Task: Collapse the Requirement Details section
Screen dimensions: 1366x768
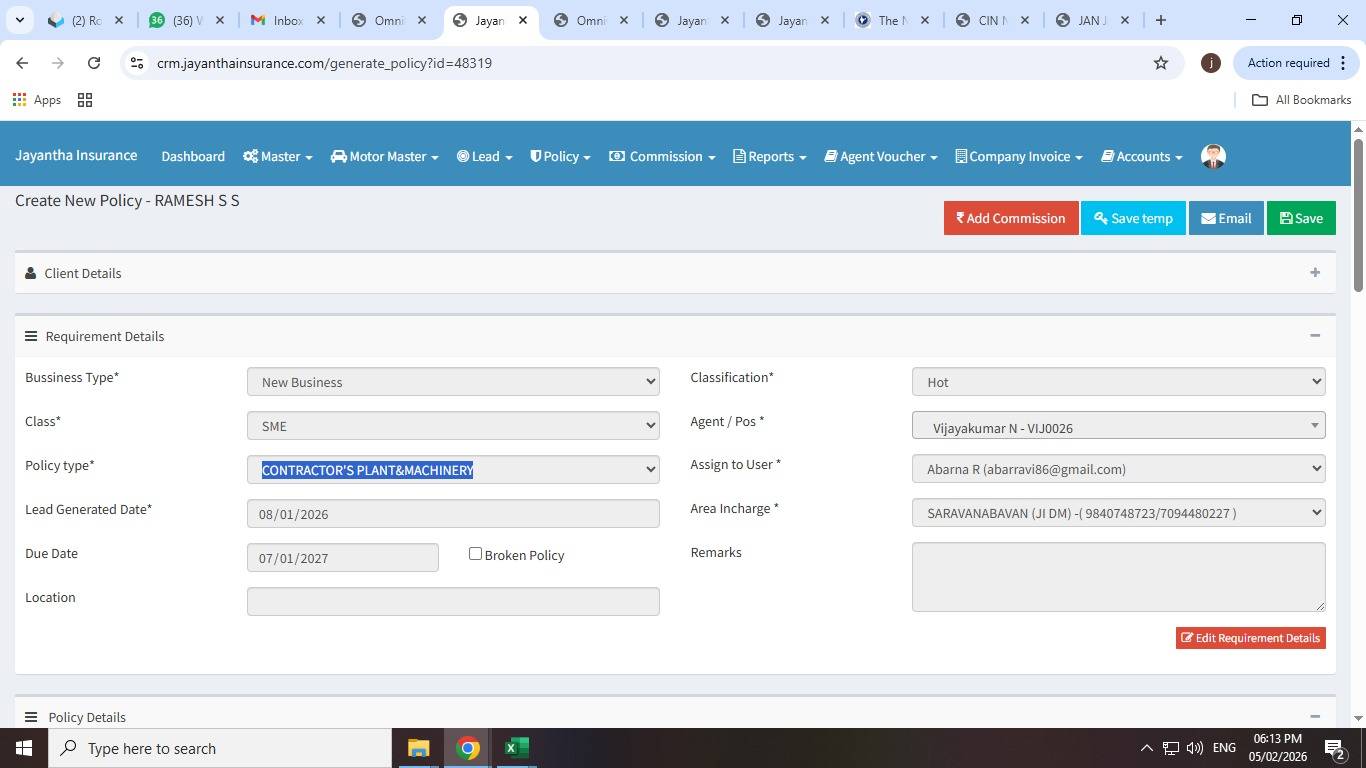Action: pos(1314,336)
